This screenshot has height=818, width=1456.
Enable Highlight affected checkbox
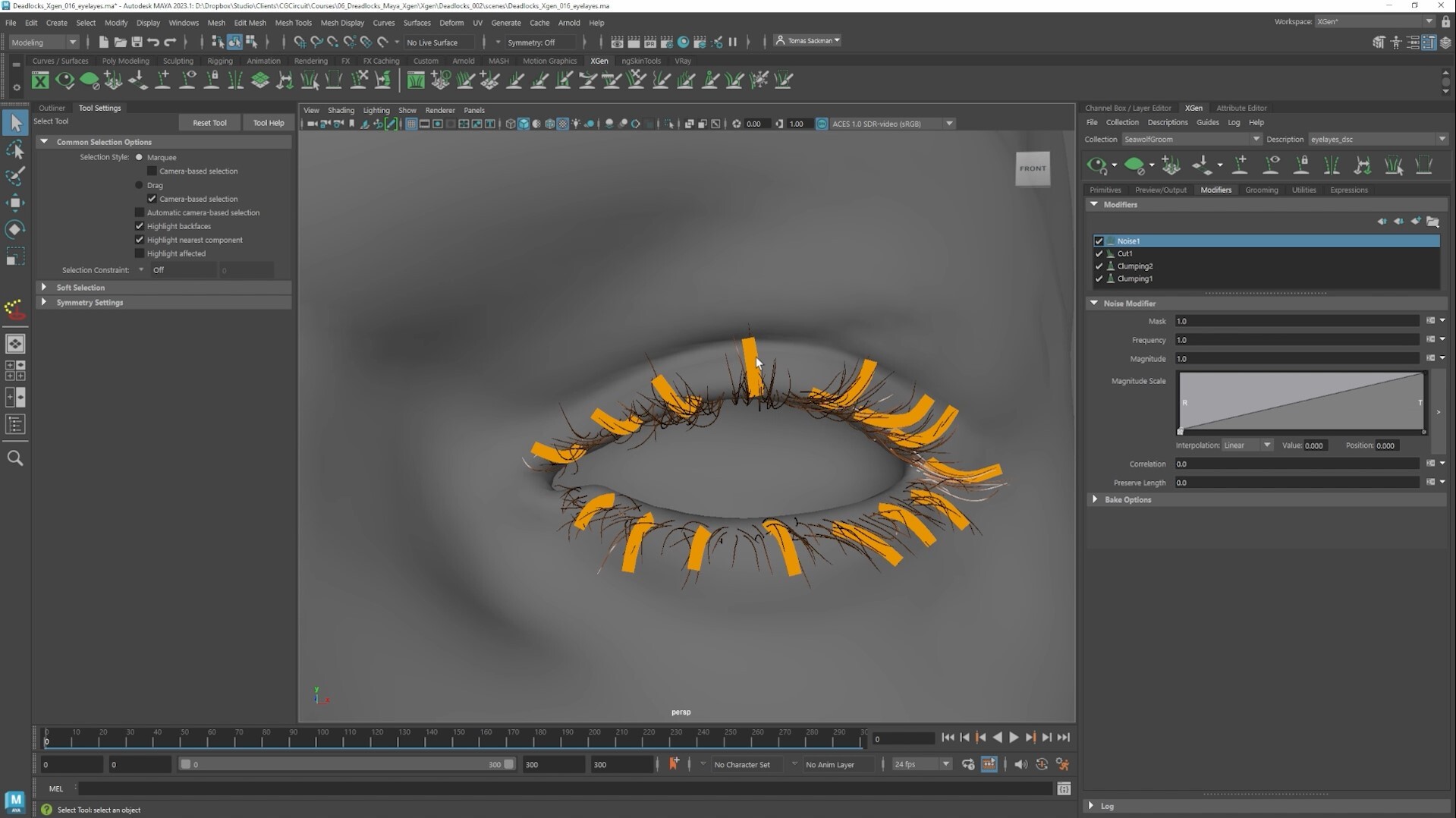[140, 253]
